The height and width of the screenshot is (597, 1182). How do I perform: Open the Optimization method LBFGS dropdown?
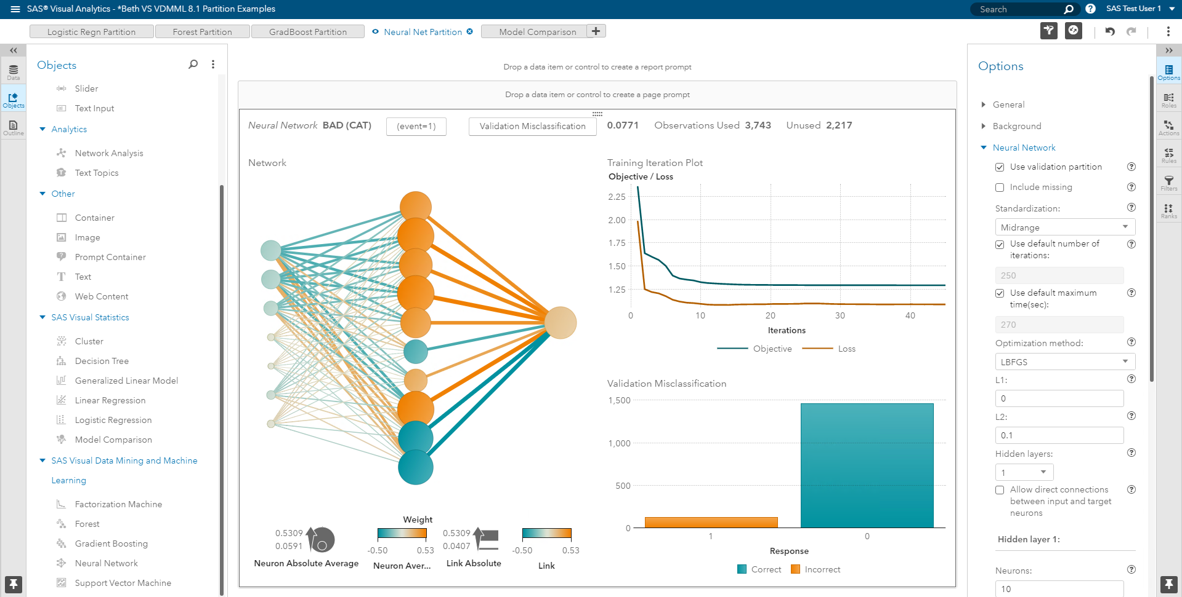(x=1065, y=362)
